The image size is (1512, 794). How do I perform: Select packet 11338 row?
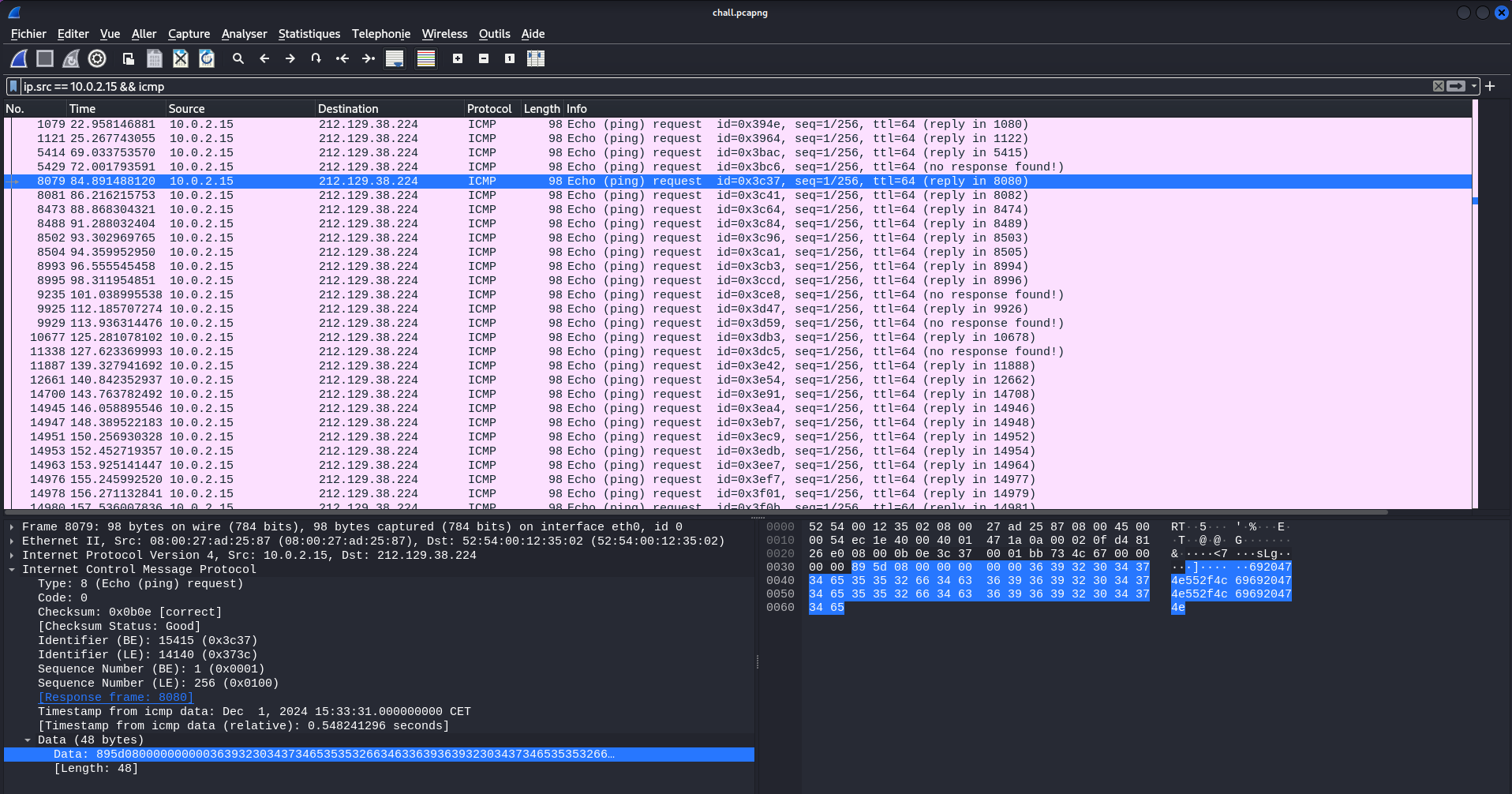point(738,351)
